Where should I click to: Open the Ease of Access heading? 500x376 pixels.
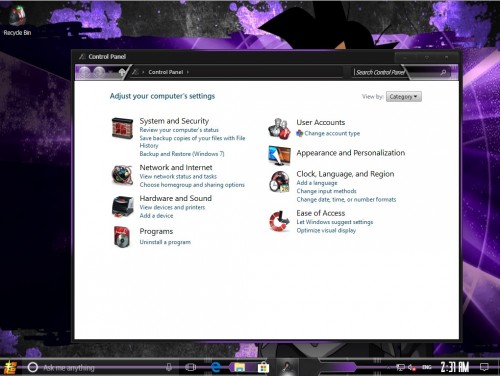point(321,213)
